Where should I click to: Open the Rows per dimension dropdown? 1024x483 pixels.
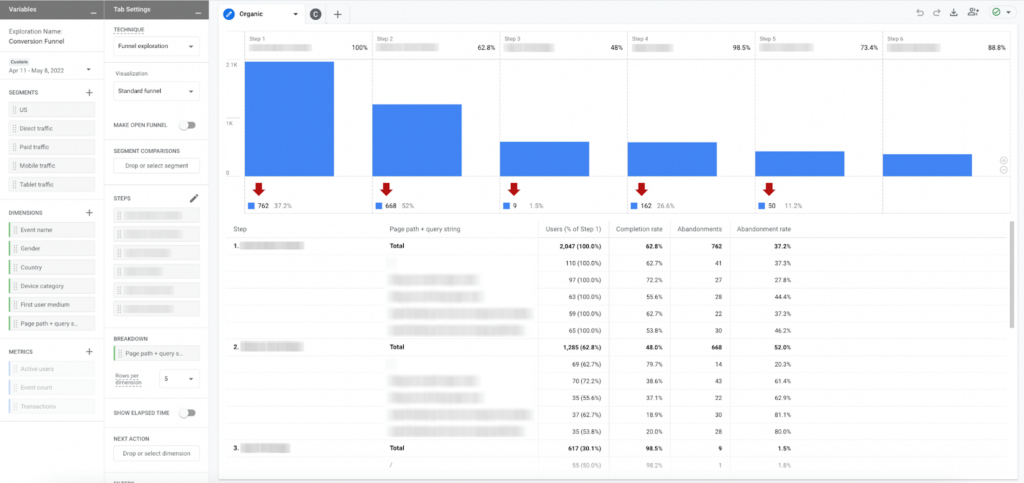pyautogui.click(x=180, y=379)
